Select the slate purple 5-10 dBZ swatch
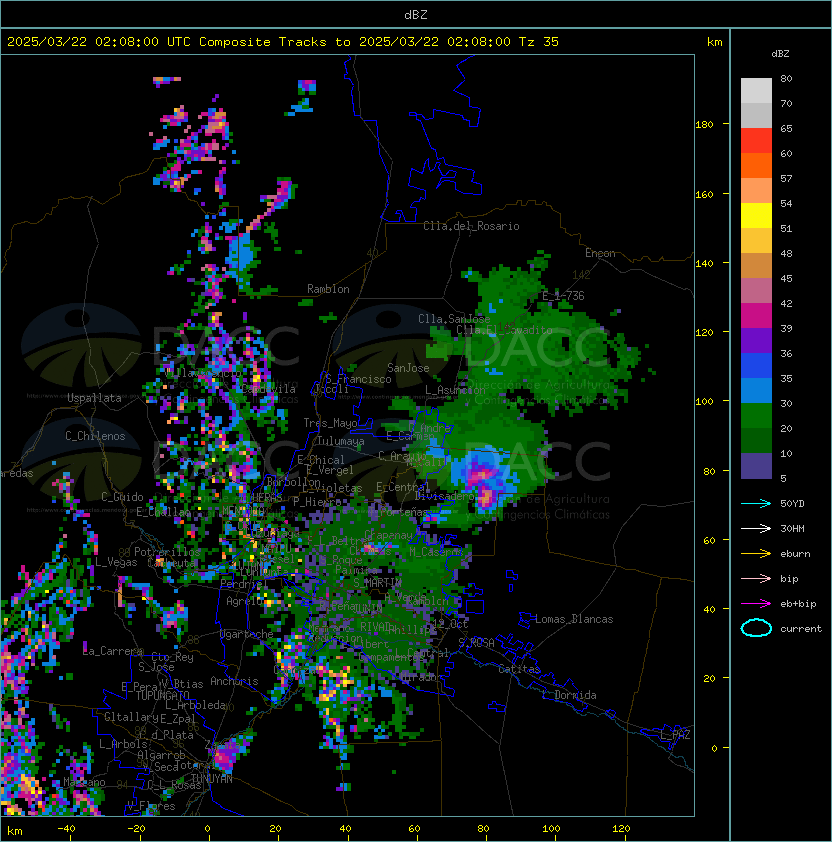The width and height of the screenshot is (832, 842). pos(756,466)
